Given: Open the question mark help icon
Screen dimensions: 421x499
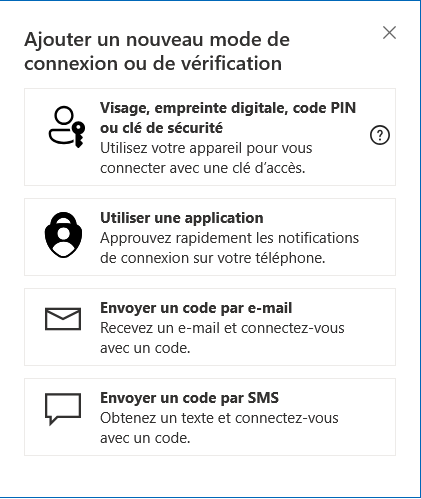Looking at the screenshot, I should click(x=380, y=135).
